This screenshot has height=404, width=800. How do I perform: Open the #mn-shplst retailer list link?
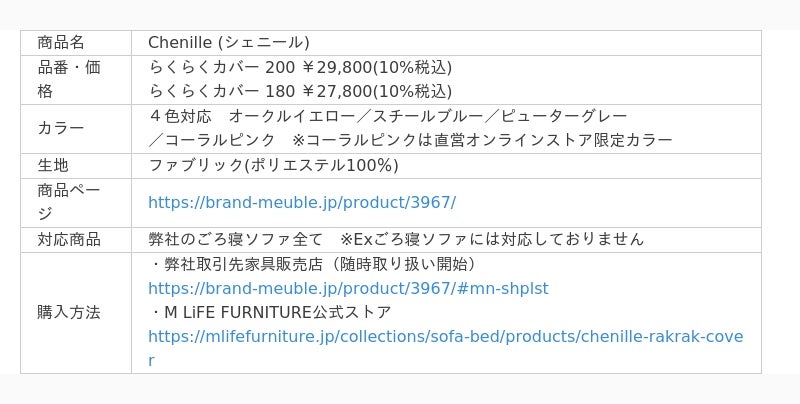pyautogui.click(x=348, y=289)
